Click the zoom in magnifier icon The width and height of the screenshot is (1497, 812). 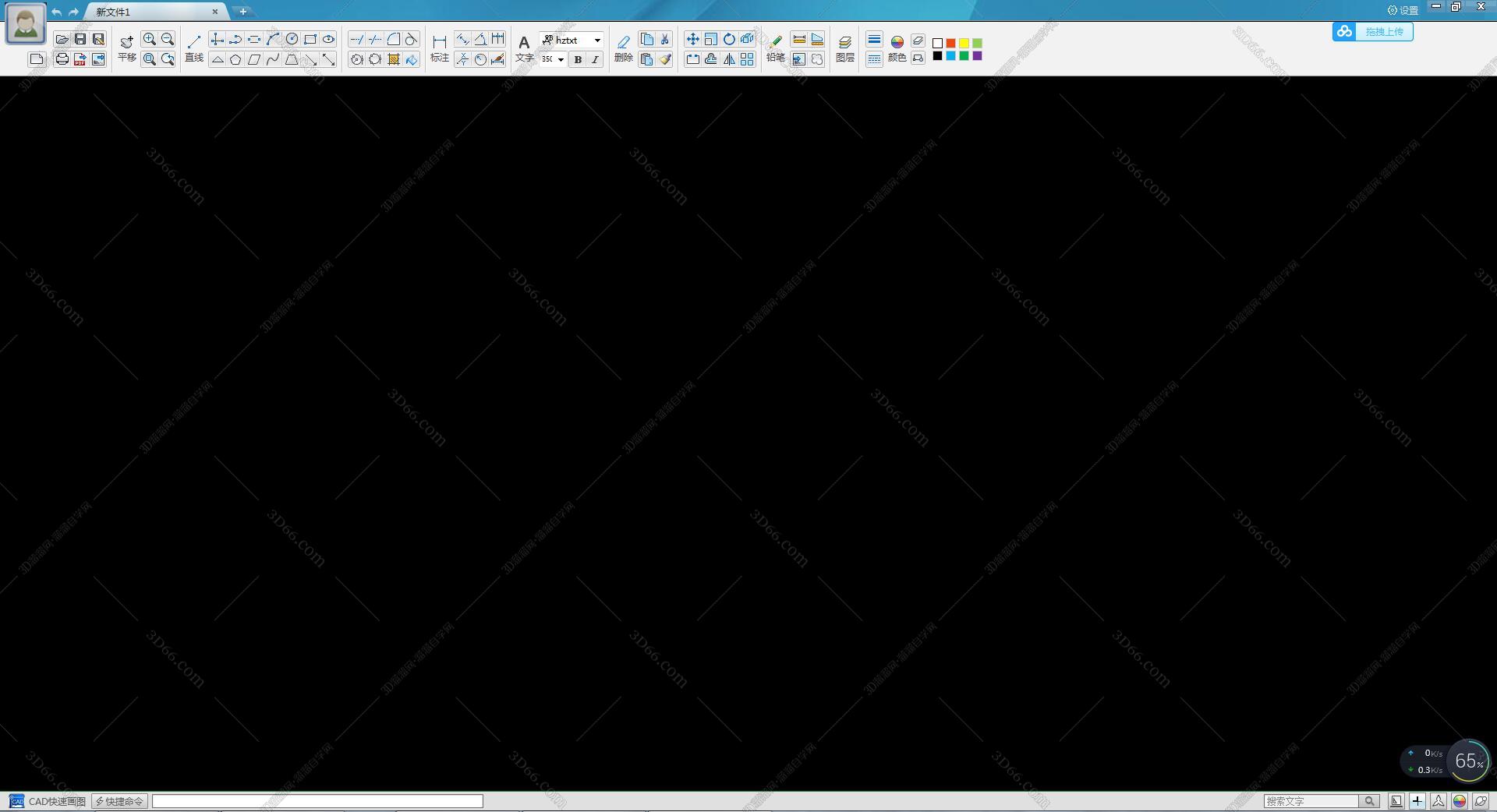click(149, 39)
